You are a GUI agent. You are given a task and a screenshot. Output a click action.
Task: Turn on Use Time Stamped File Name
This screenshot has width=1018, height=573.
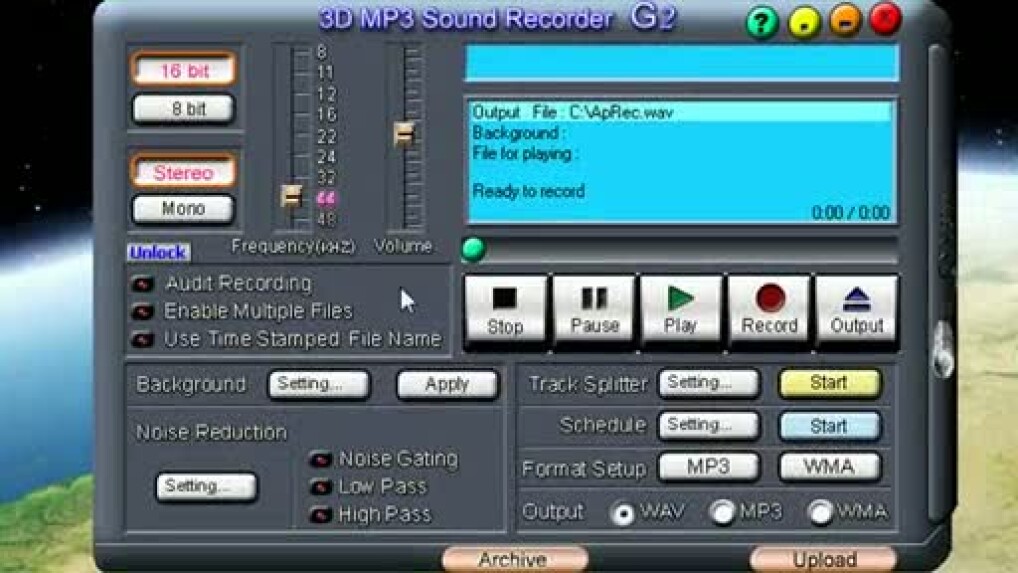point(144,340)
